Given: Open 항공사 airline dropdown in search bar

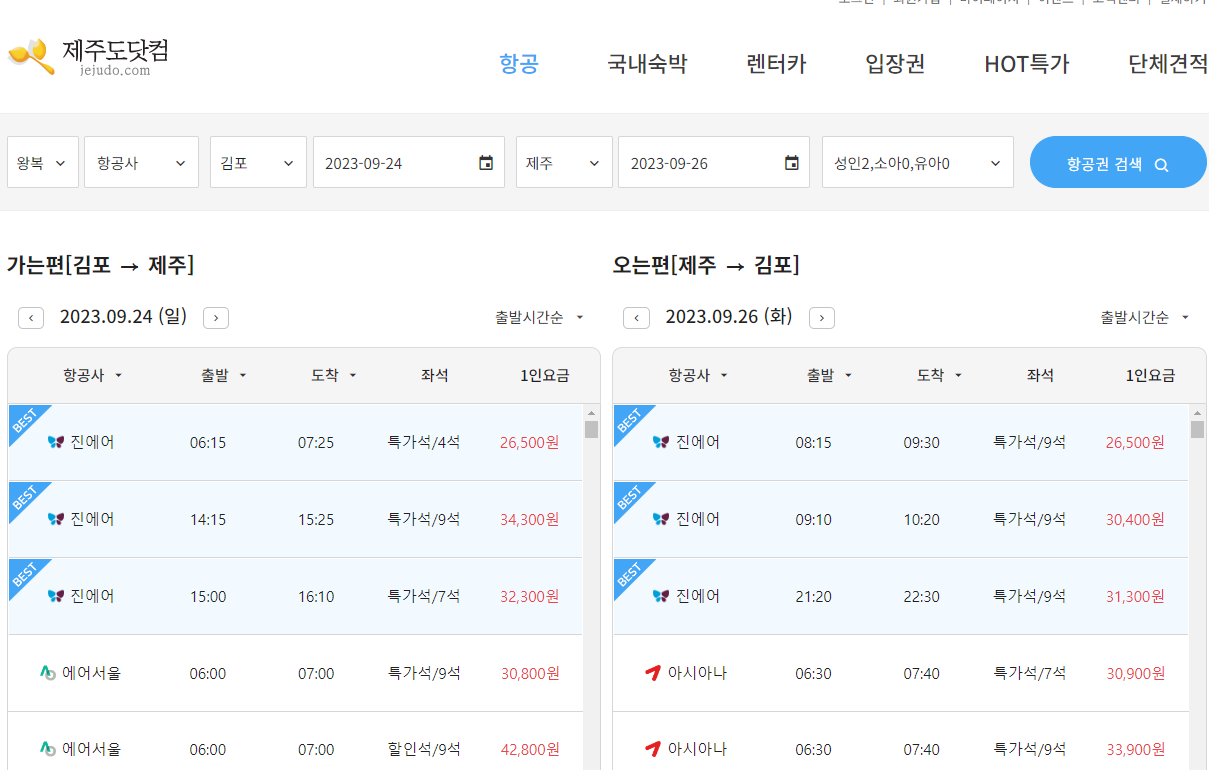Looking at the screenshot, I should coord(141,162).
